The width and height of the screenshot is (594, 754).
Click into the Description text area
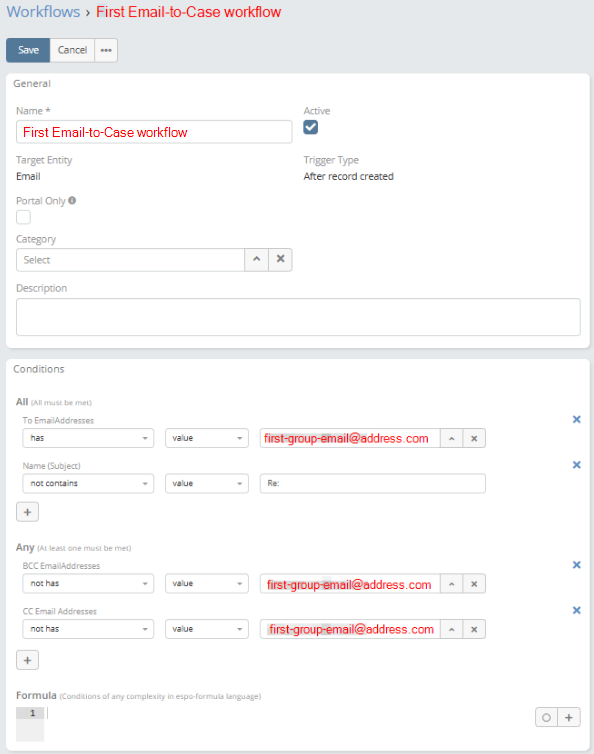(x=298, y=317)
